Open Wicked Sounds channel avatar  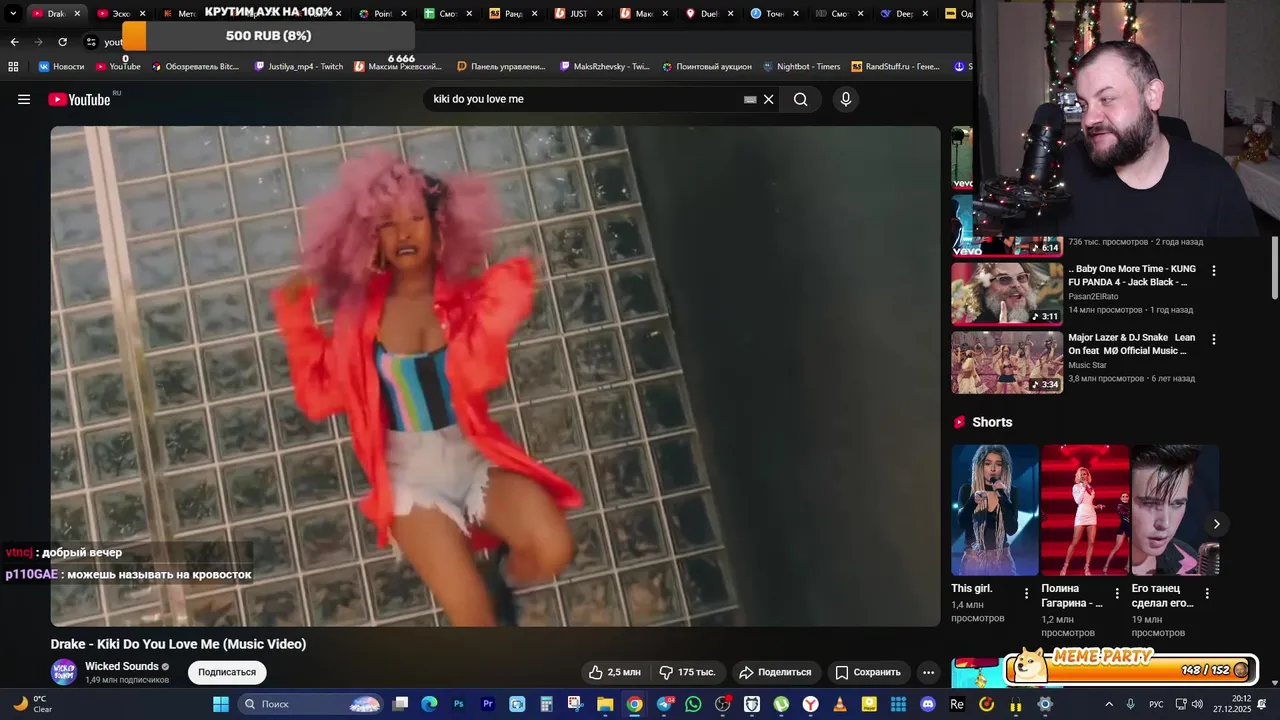pos(64,672)
